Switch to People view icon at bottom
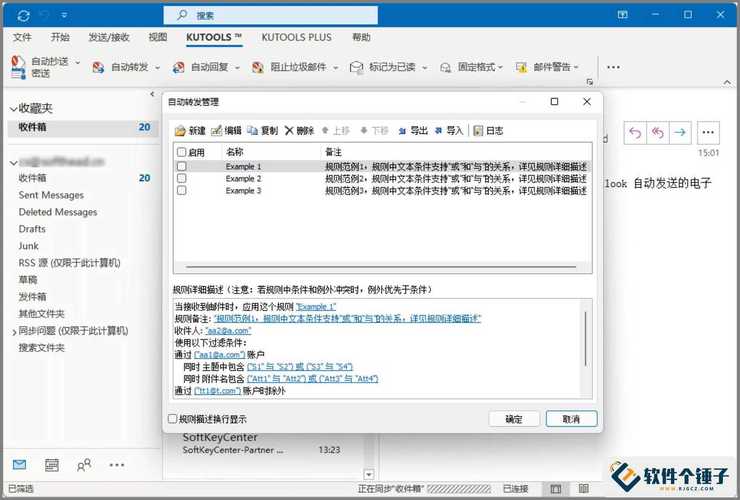This screenshot has width=740, height=500. (84, 465)
